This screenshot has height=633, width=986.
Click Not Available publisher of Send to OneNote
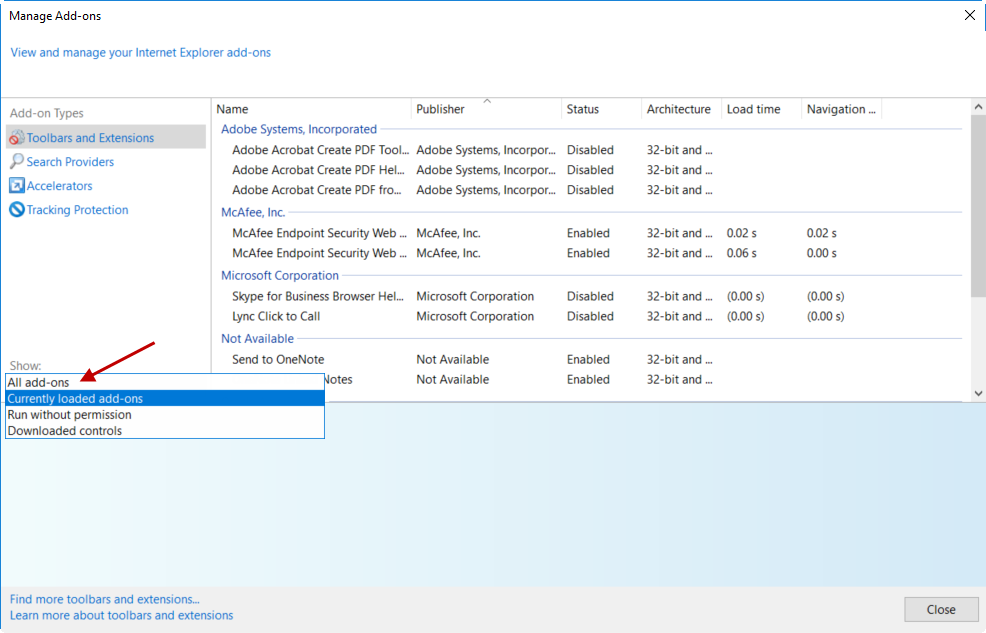[453, 359]
